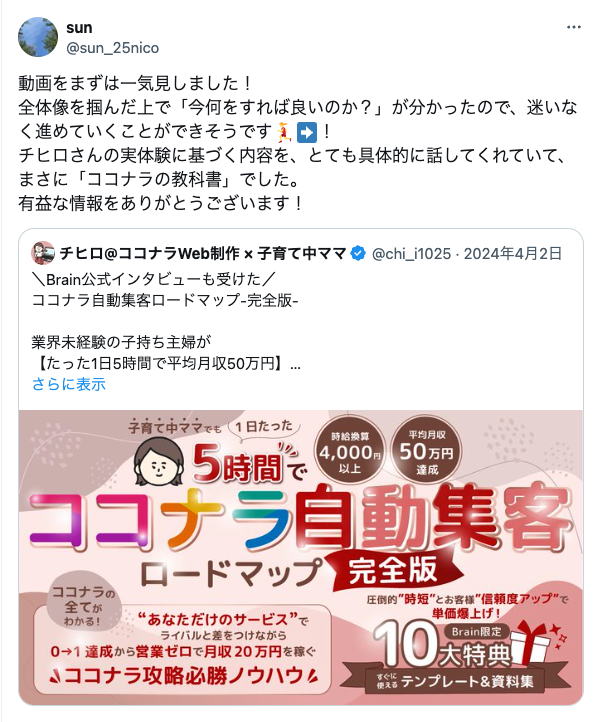Open the three-dot more options menu
600x722 pixels.
coord(573,27)
